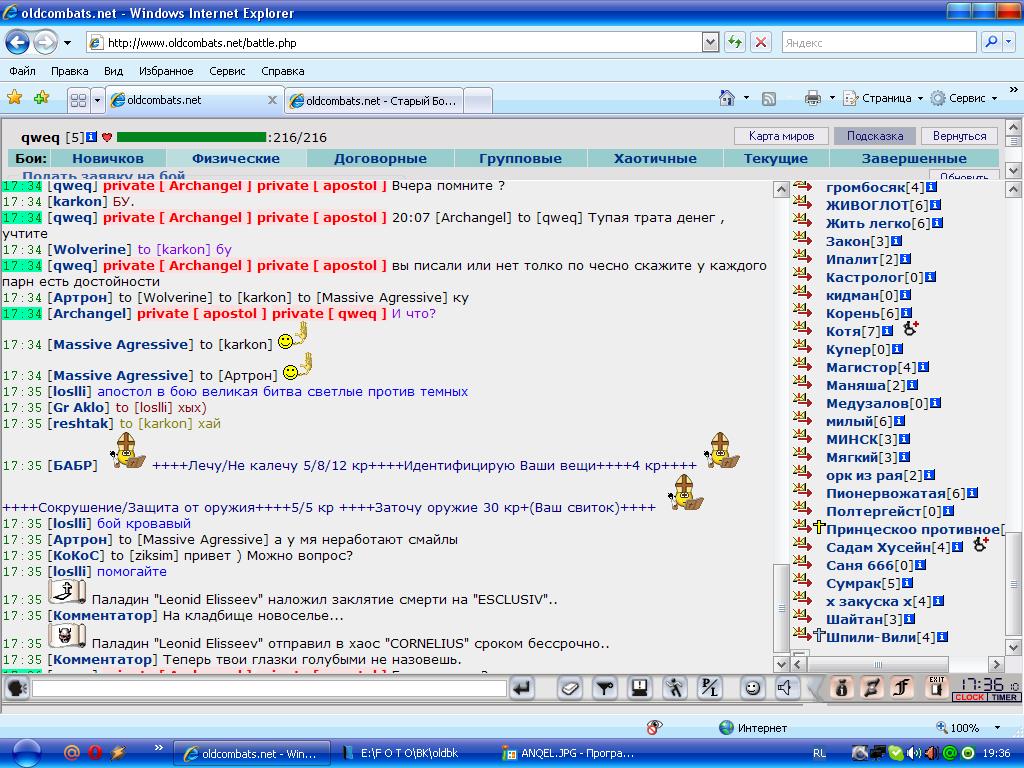Image resolution: width=1024 pixels, height=768 pixels.
Task: Click the eraser icon to clear chat
Action: point(569,688)
